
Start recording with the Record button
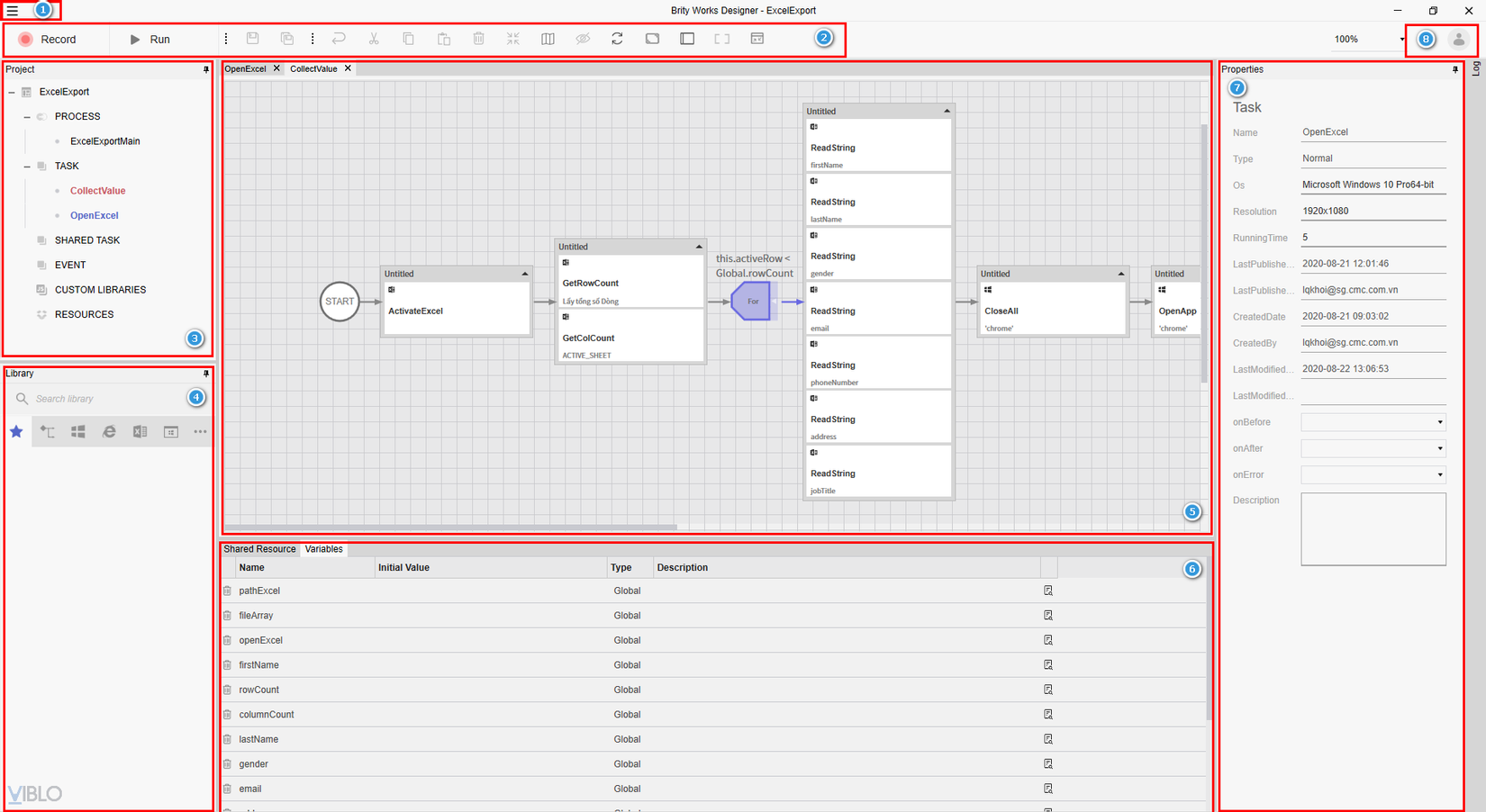48,40
